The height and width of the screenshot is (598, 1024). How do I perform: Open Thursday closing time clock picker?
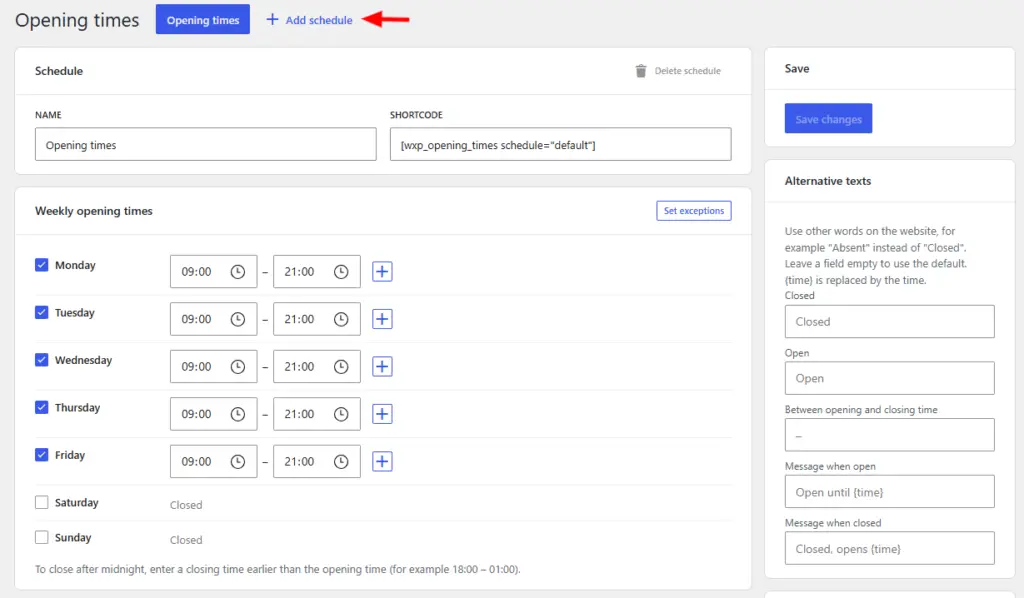tap(341, 414)
